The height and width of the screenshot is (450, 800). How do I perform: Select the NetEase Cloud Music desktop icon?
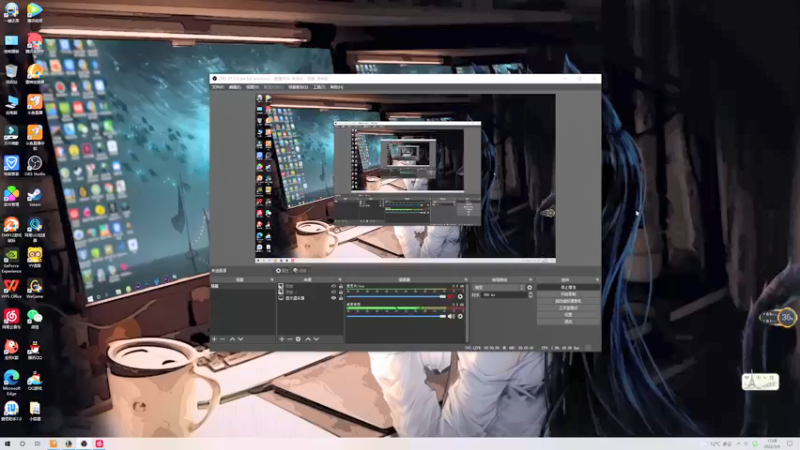pos(11,319)
